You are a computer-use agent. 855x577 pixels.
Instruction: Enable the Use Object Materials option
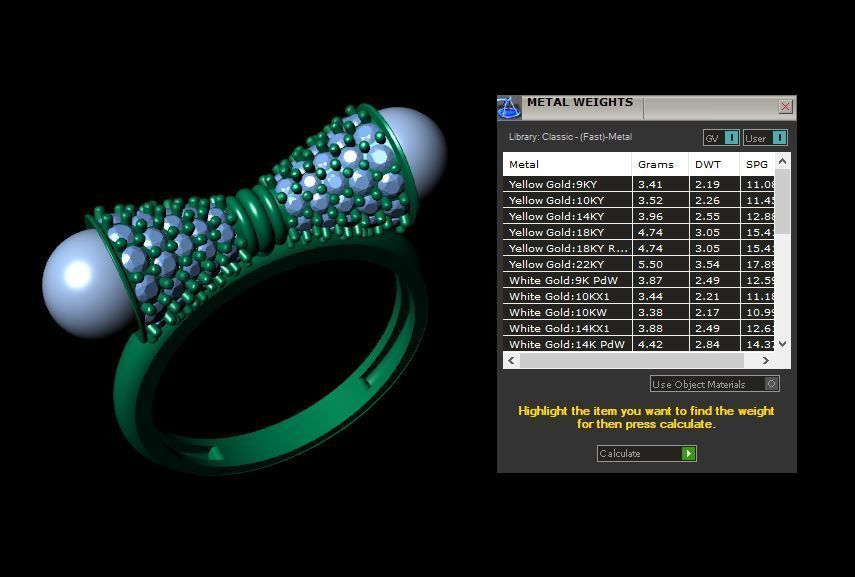[714, 384]
